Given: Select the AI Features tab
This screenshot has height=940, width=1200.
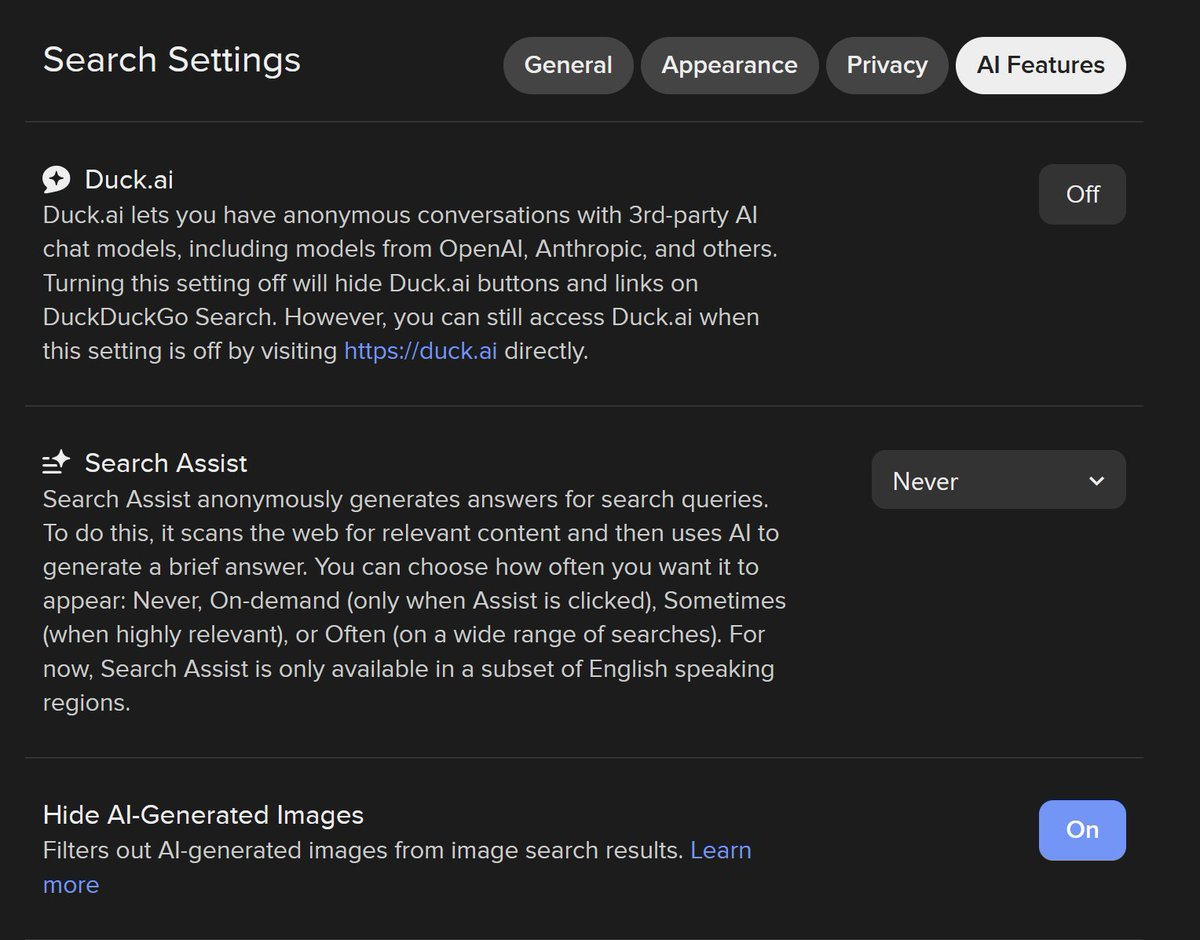Looking at the screenshot, I should [x=1040, y=66].
